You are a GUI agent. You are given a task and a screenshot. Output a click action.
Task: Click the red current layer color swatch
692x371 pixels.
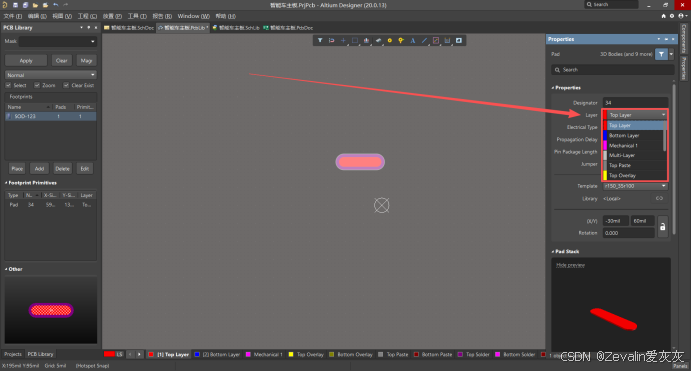pos(109,354)
